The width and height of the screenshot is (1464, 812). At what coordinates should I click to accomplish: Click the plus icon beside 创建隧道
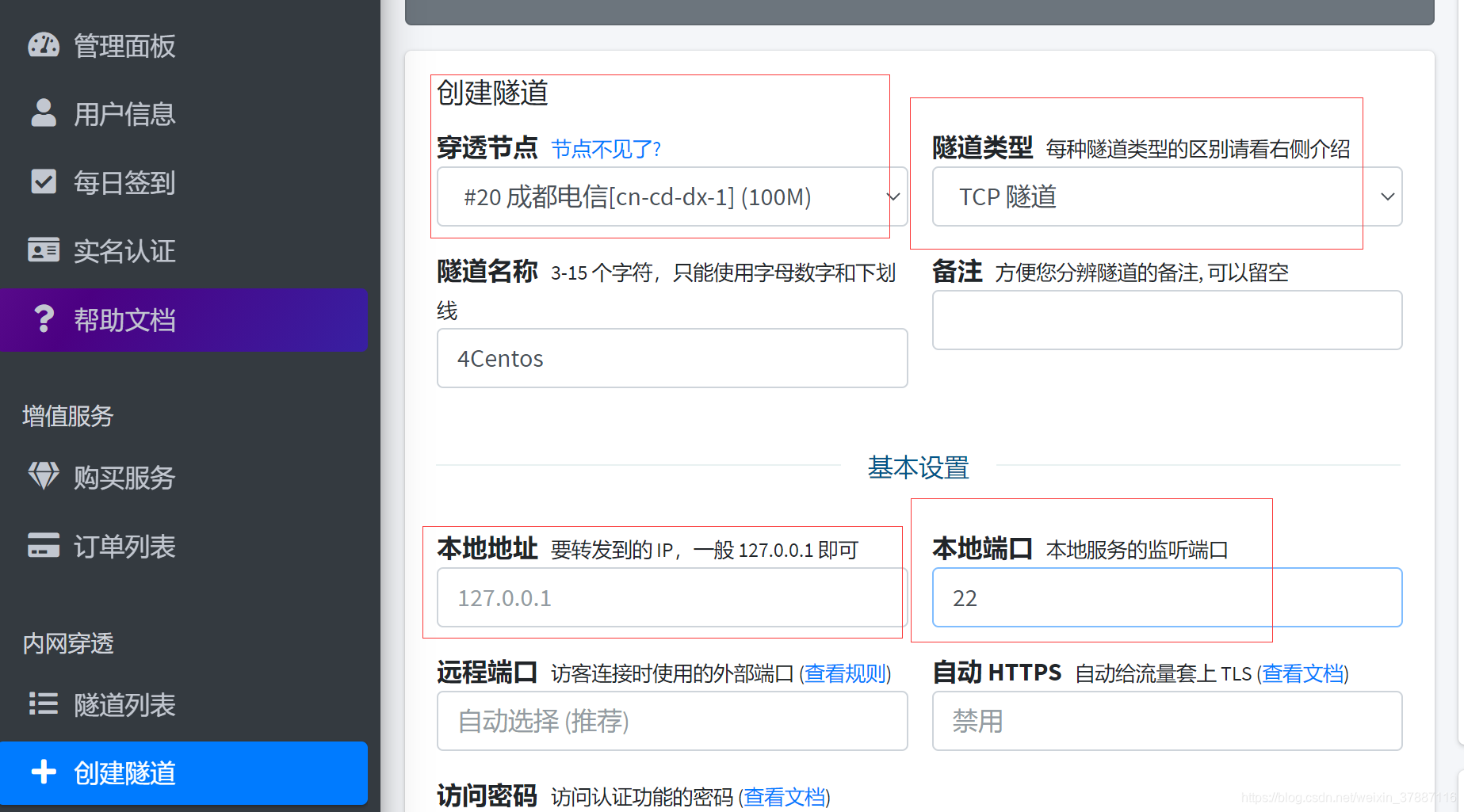coord(44,772)
